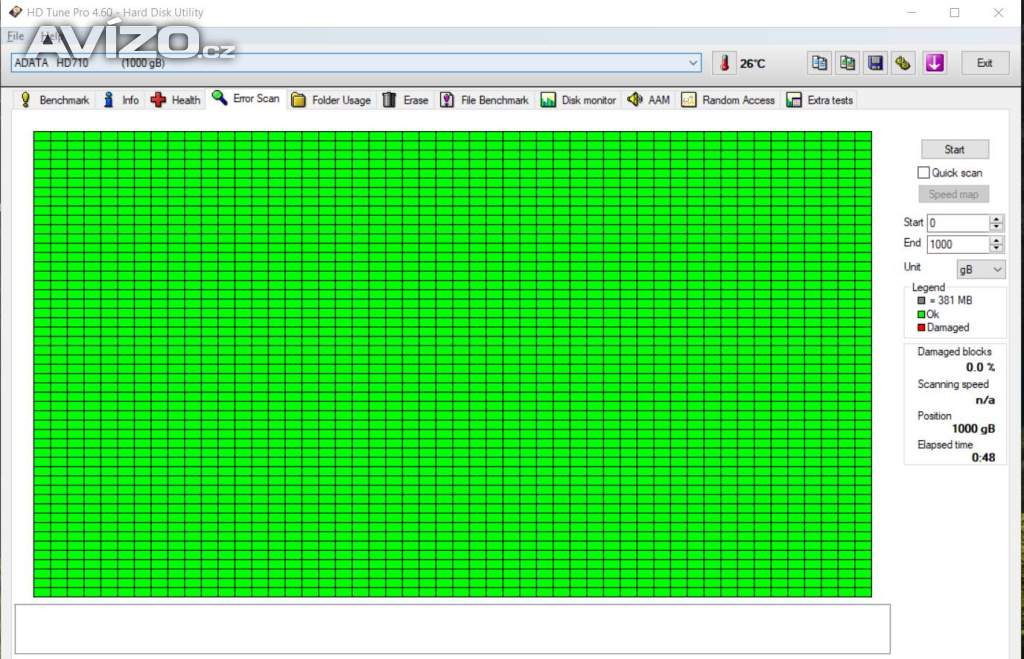Open the File menu
1024x659 pixels.
[15, 36]
